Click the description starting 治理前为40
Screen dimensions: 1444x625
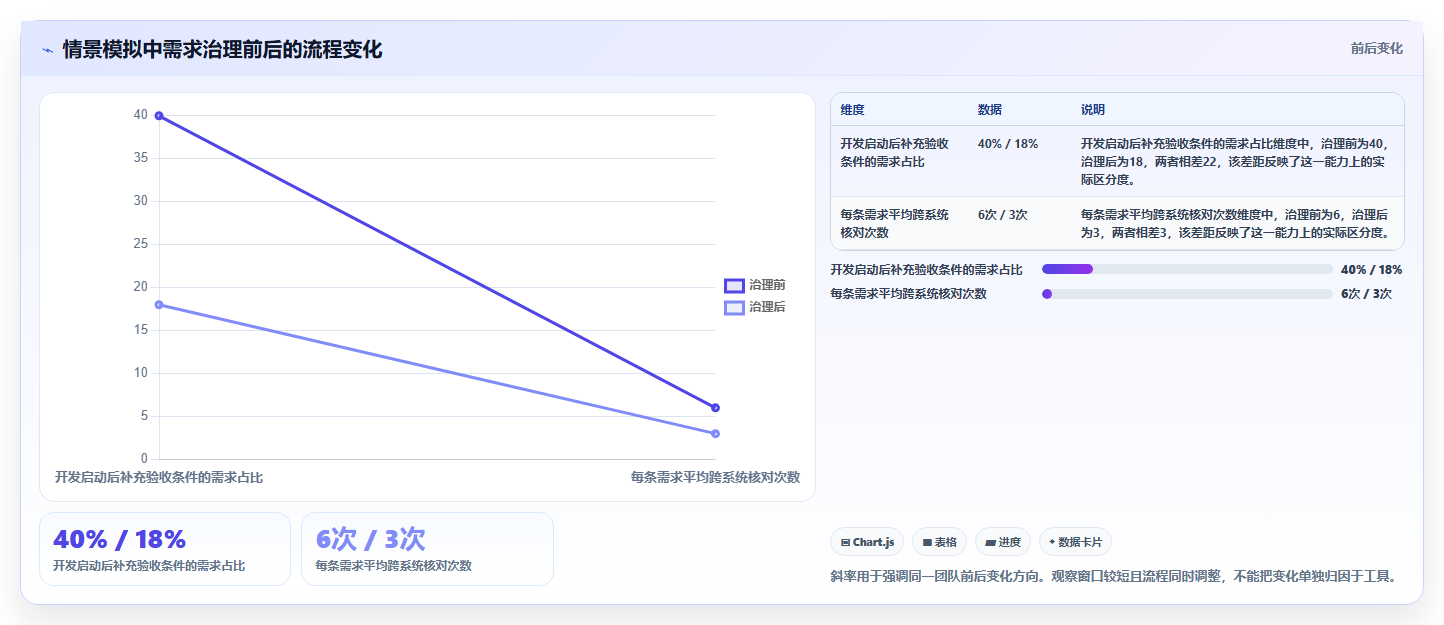[1237, 162]
